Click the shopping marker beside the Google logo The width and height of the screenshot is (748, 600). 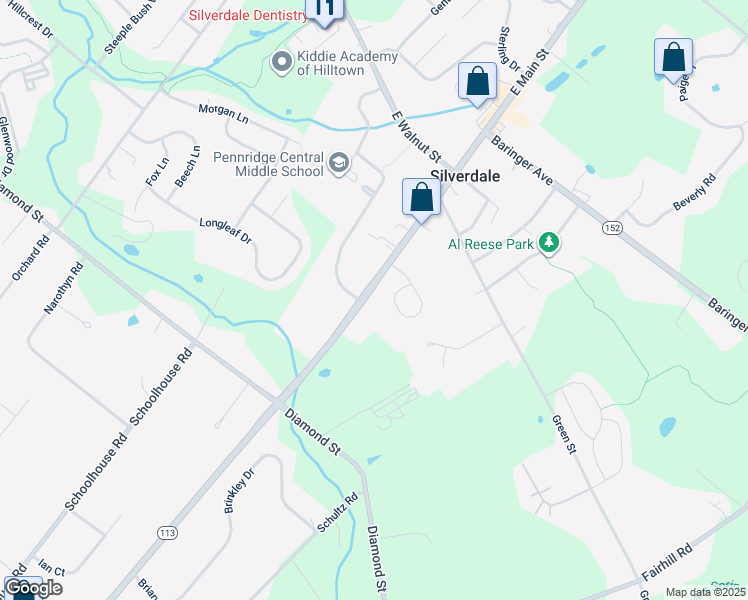click(x=22, y=590)
